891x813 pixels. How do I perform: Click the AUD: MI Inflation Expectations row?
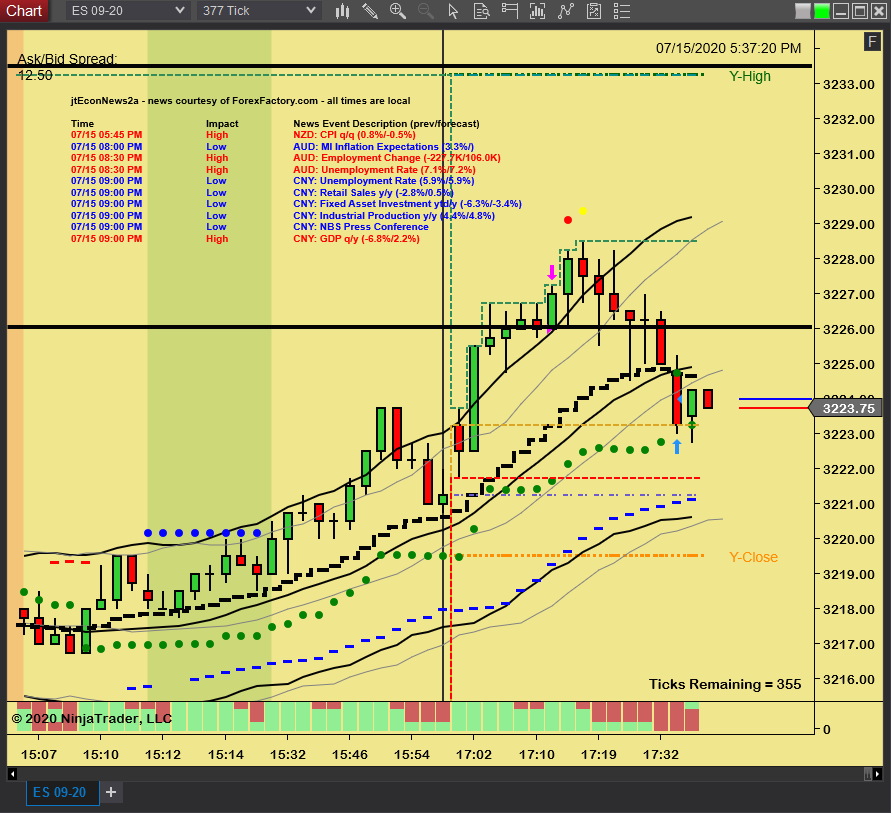point(384,147)
